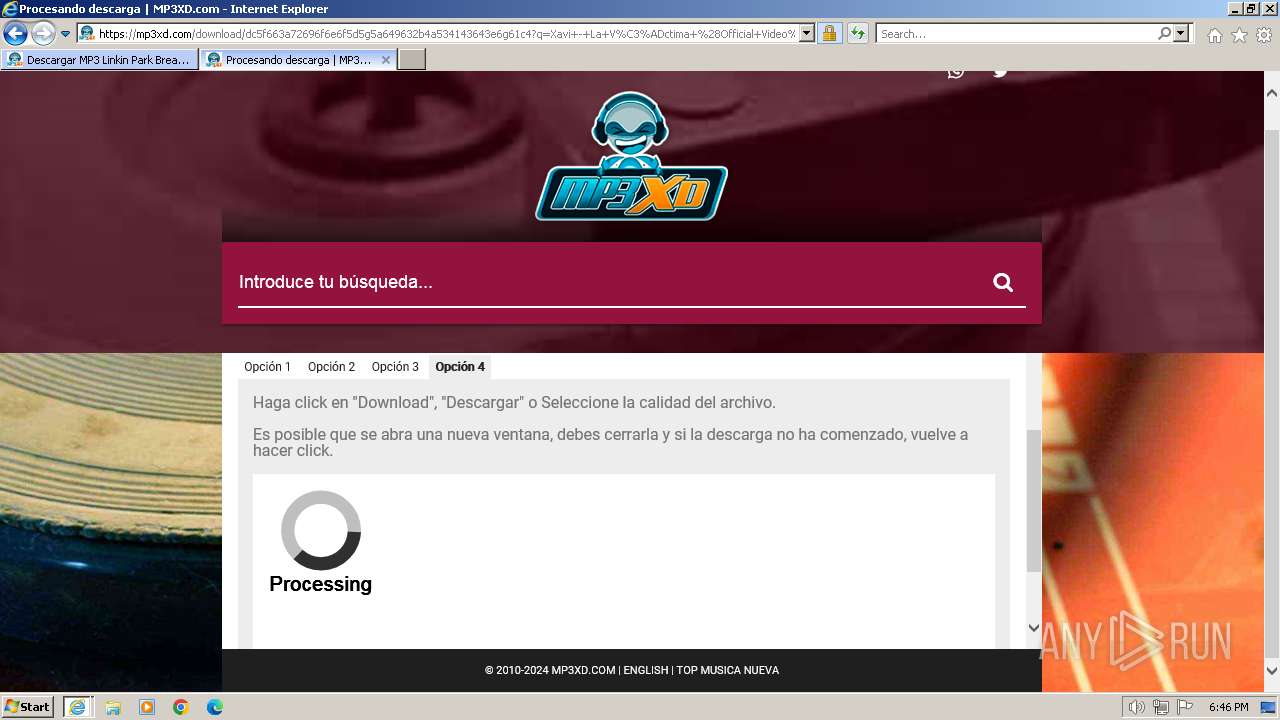View the security lock report icon

click(x=829, y=34)
